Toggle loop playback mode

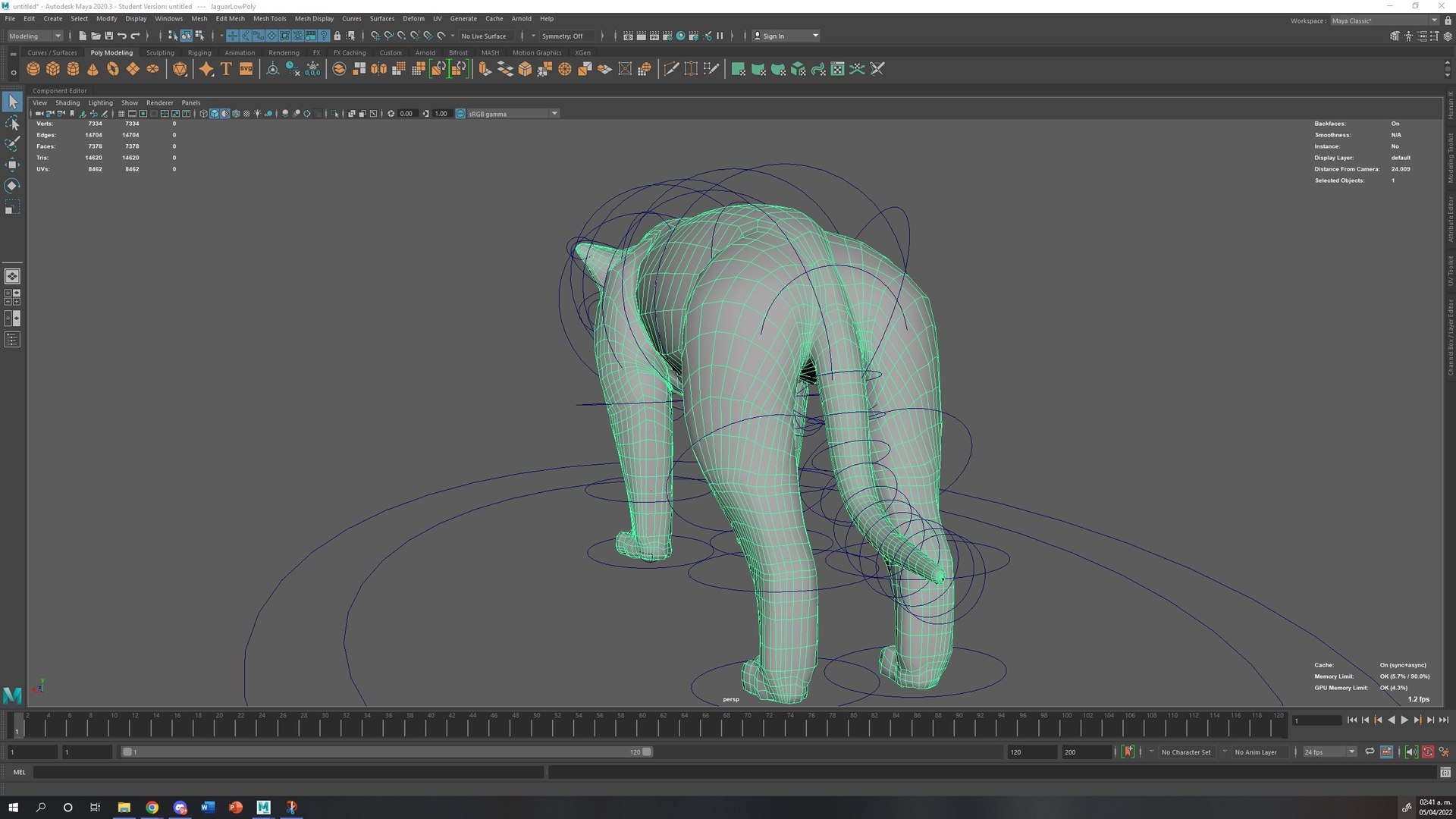click(x=1370, y=752)
